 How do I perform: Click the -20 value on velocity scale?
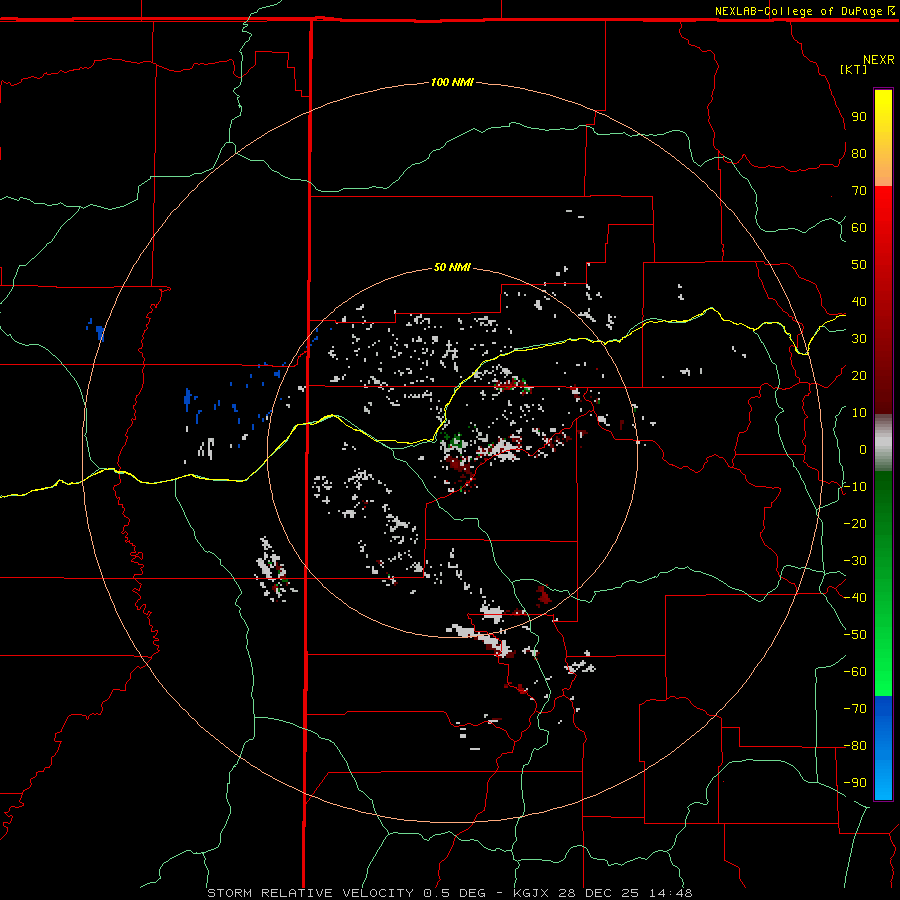coord(855,523)
